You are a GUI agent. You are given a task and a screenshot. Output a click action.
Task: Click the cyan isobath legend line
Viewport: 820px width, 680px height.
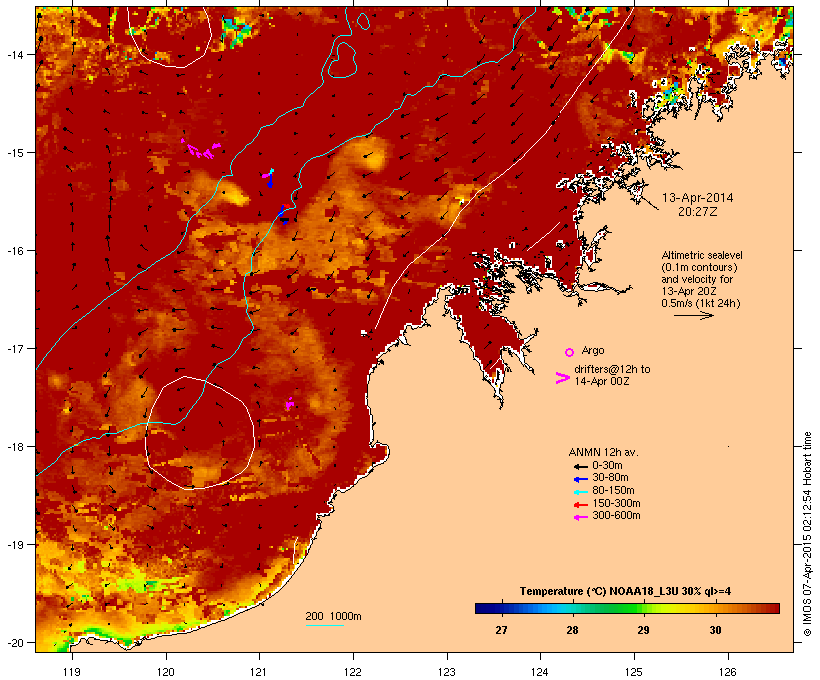tap(325, 625)
